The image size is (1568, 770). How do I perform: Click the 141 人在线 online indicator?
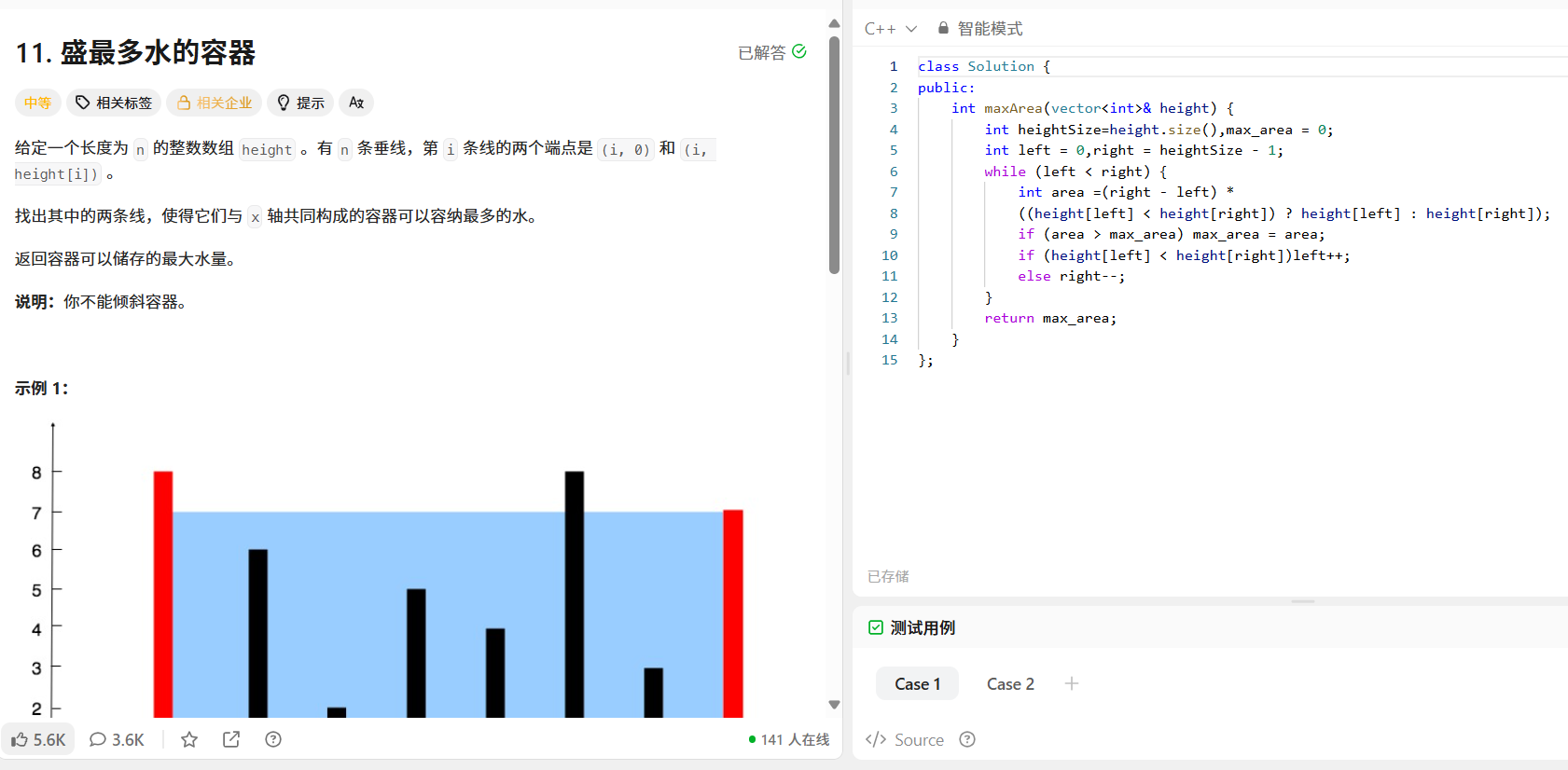point(788,739)
